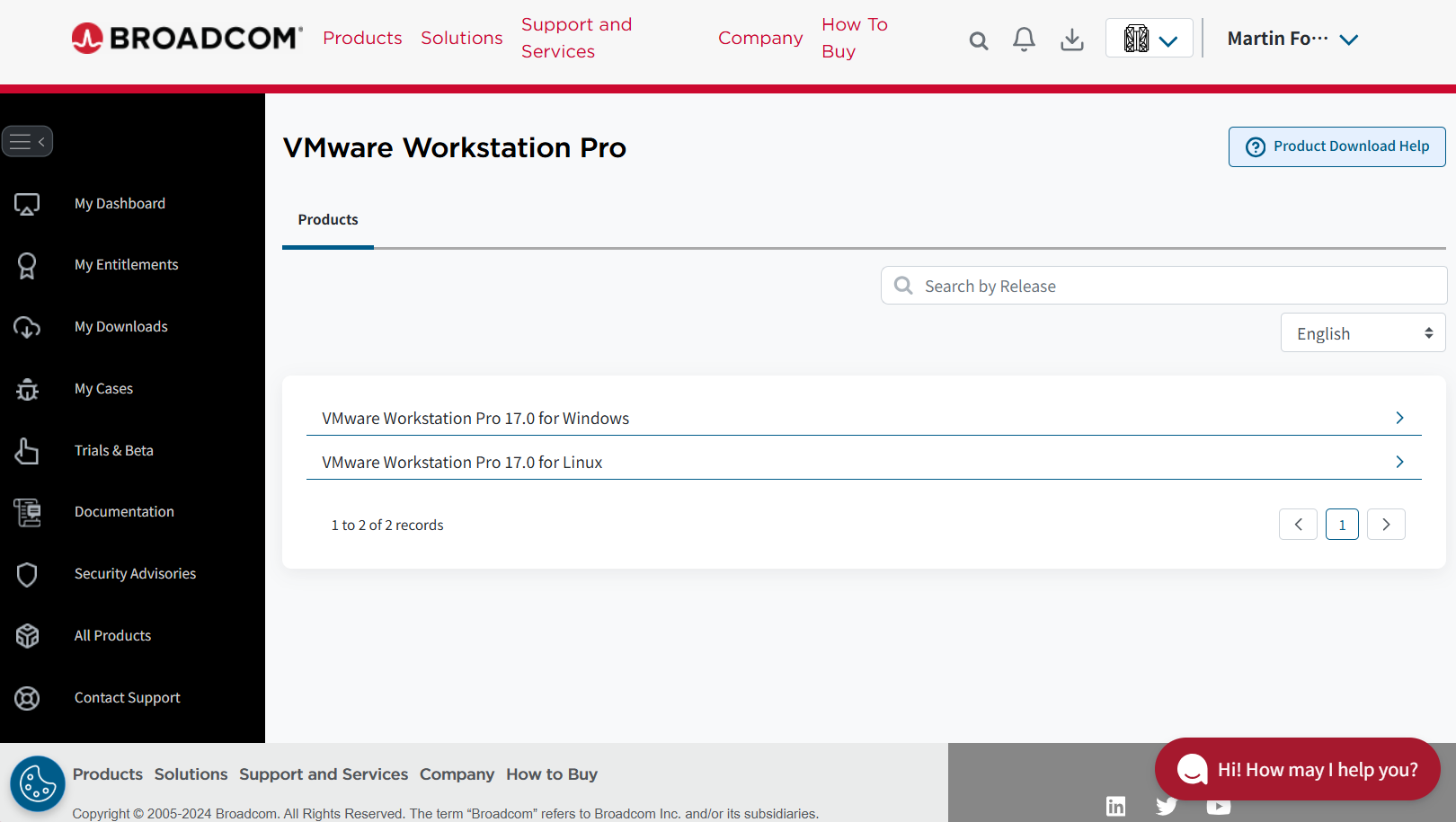Go to next page of records
Screen dimensions: 1456x822
[x=1386, y=525]
